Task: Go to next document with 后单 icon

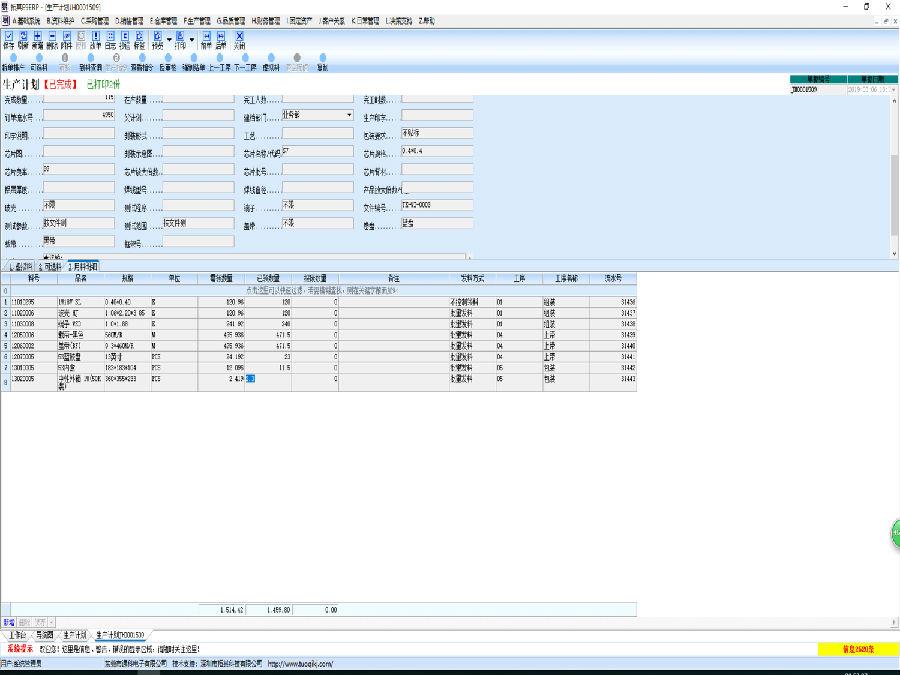Action: 220,40
